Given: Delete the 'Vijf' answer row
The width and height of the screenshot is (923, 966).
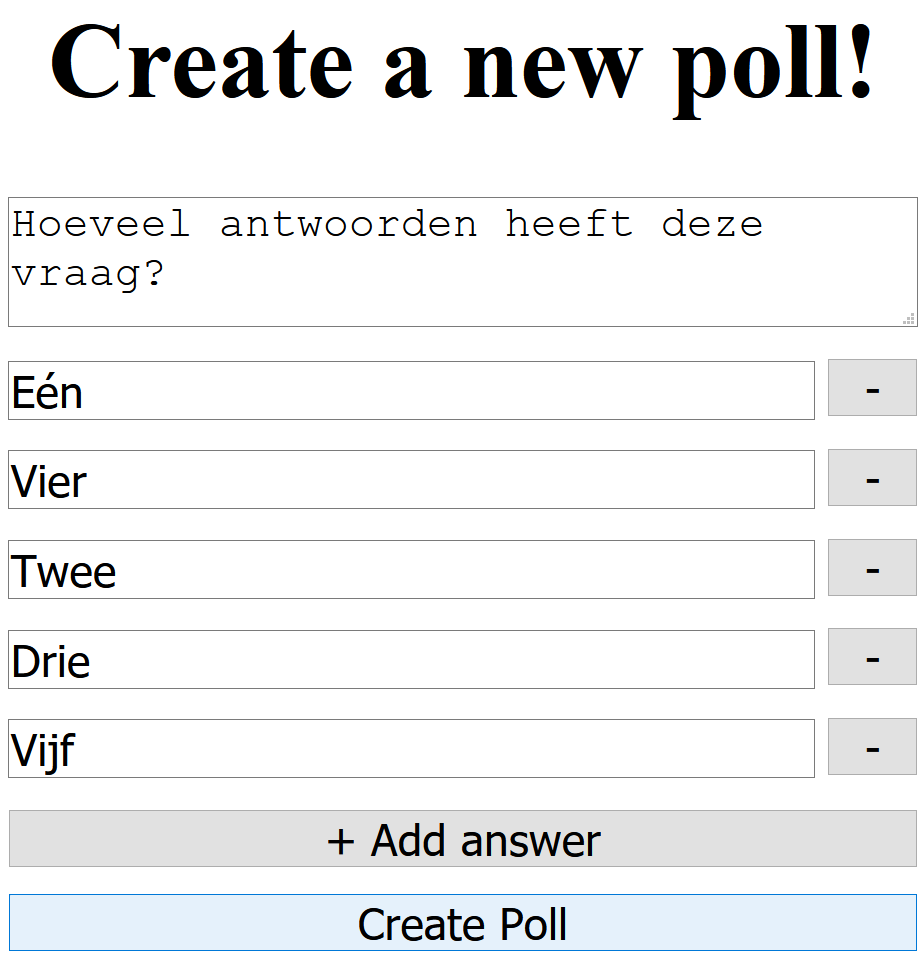Looking at the screenshot, I should pyautogui.click(x=872, y=746).
